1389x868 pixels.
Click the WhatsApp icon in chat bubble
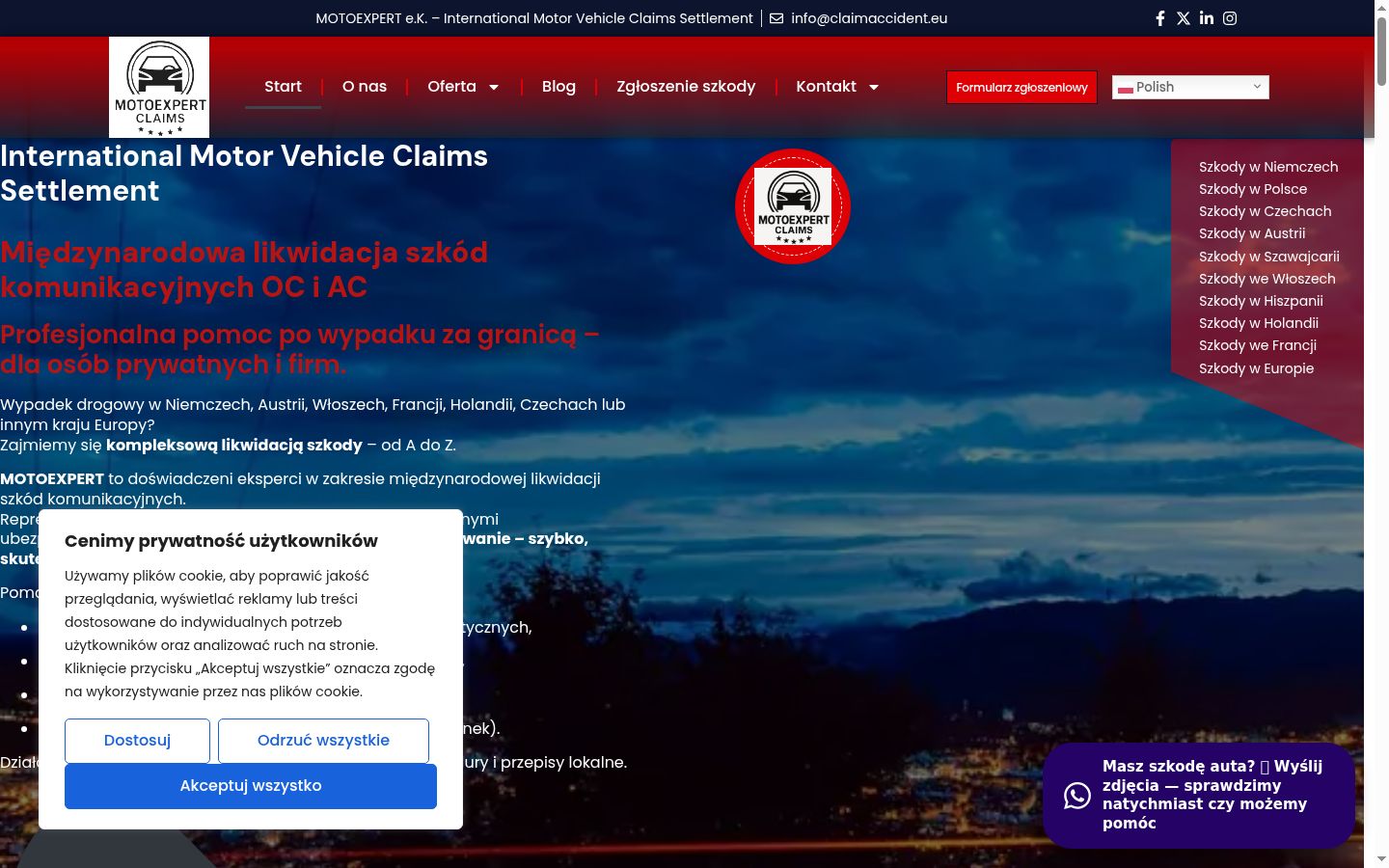tap(1077, 795)
